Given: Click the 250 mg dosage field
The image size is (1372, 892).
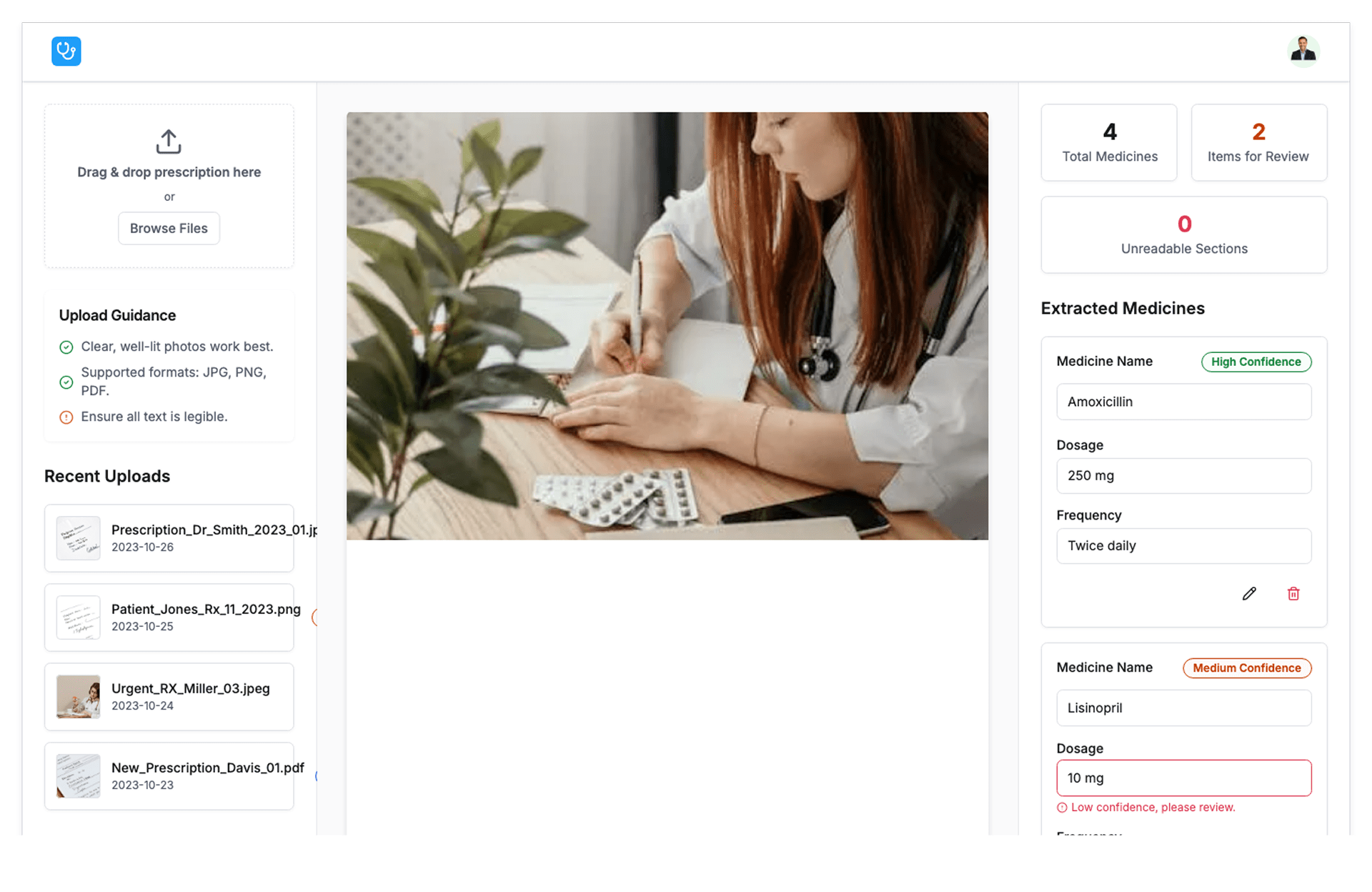Looking at the screenshot, I should [1184, 476].
